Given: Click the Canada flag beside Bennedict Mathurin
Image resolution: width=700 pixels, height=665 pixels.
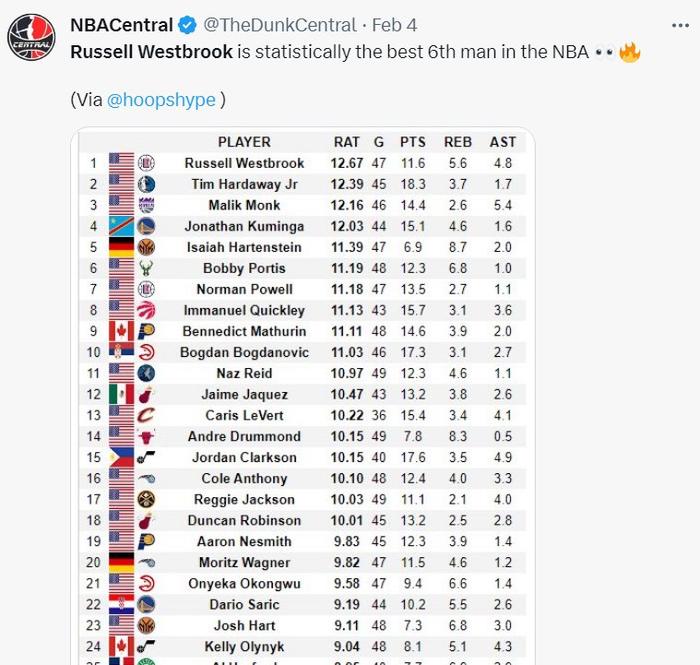Looking at the screenshot, I should 121,331.
